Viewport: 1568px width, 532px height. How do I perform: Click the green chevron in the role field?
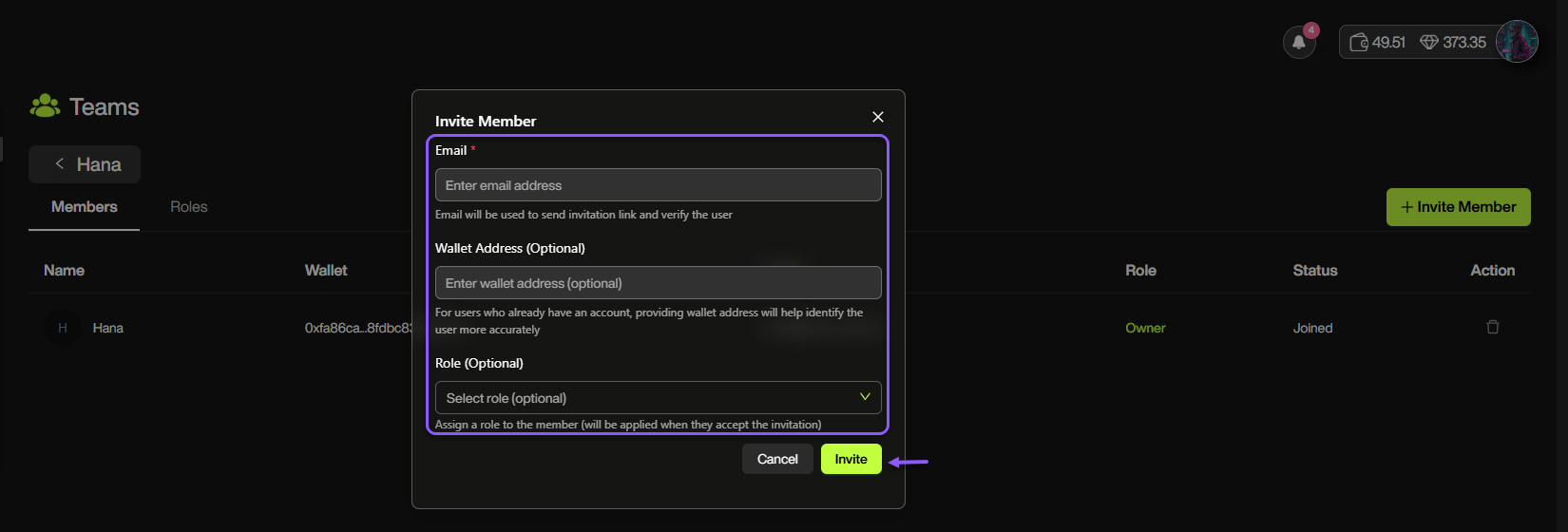pos(865,396)
